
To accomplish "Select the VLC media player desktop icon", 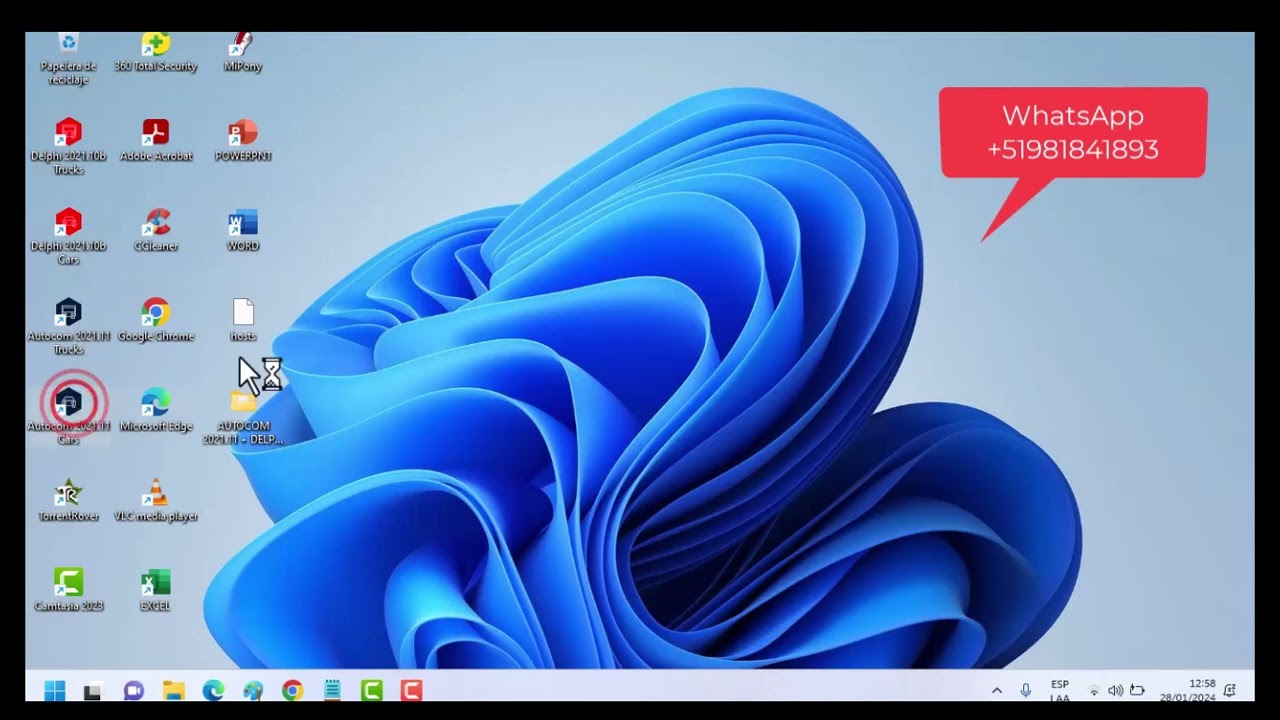I will click(x=155, y=500).
